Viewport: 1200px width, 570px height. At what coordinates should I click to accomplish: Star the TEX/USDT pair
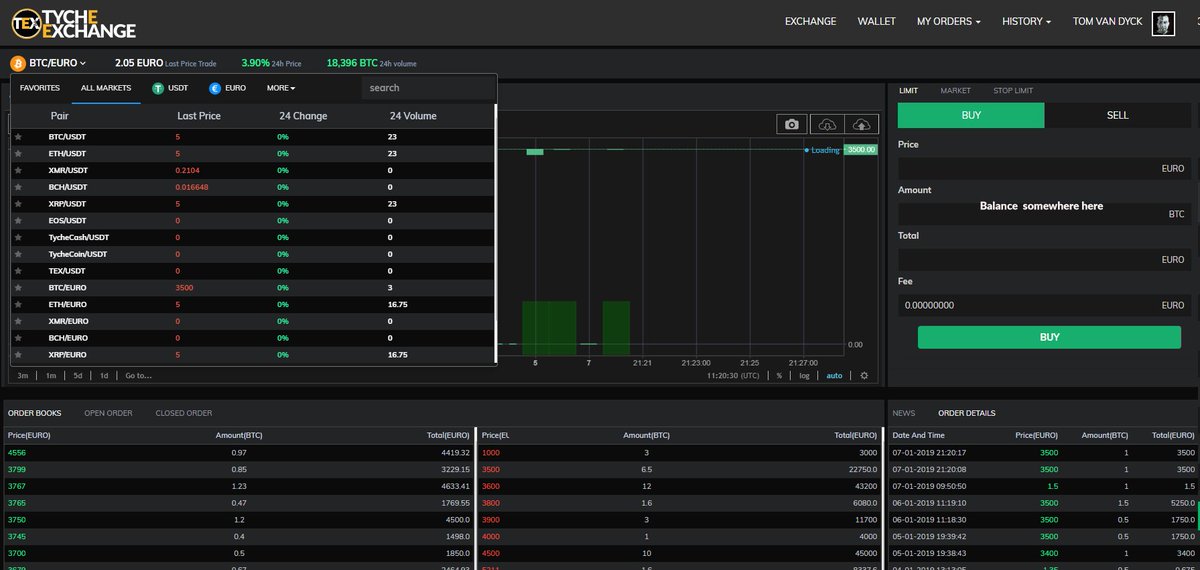coord(18,271)
